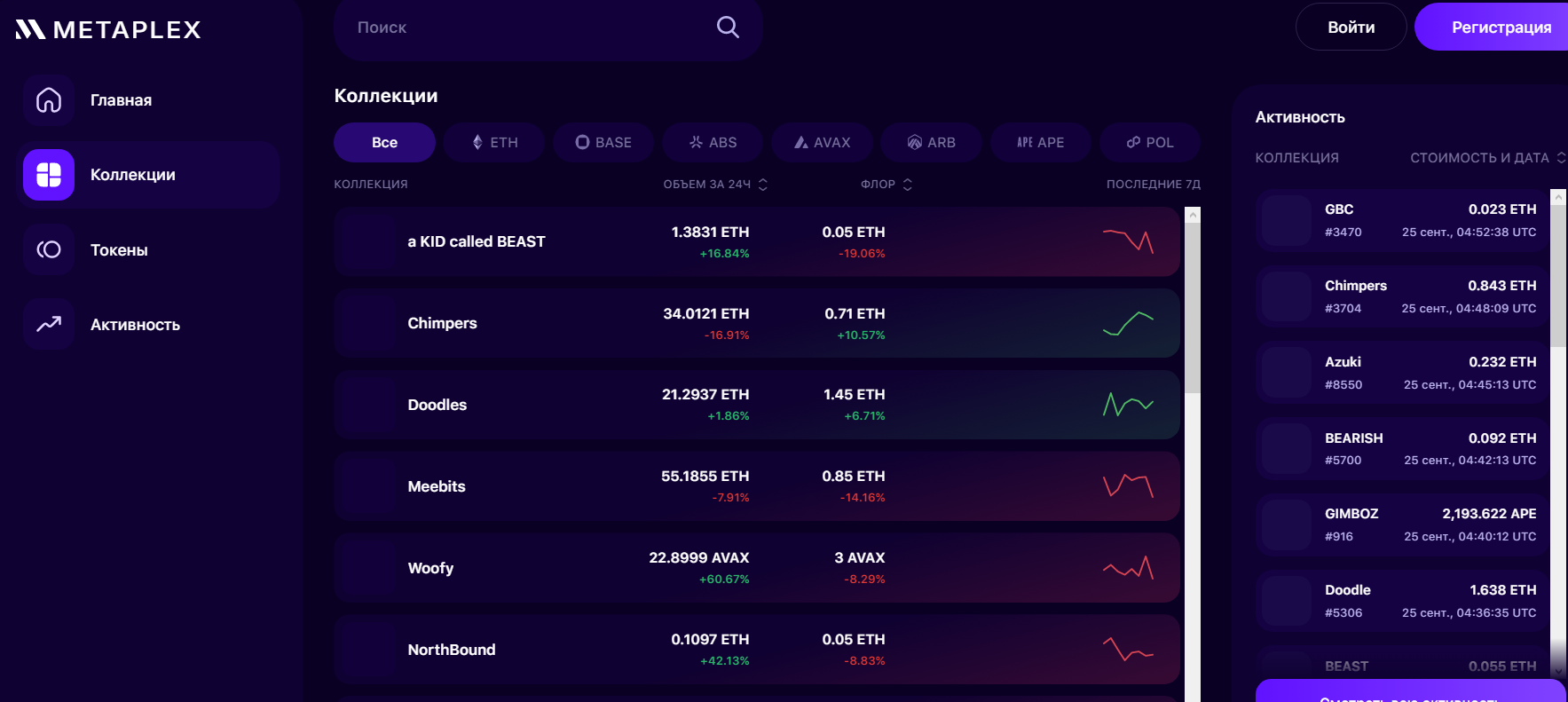Open GBC #3470 activity thumbnail

pos(1287,220)
